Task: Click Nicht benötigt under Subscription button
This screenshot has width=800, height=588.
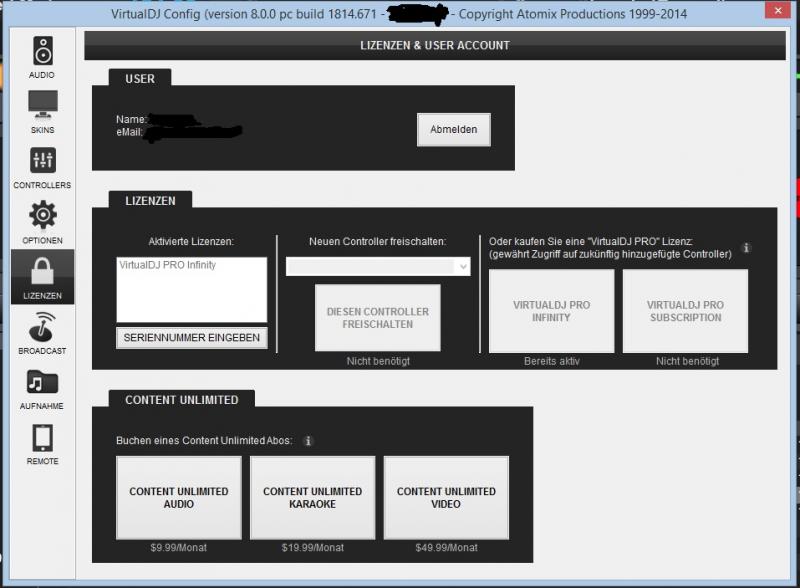Action: pos(687,361)
